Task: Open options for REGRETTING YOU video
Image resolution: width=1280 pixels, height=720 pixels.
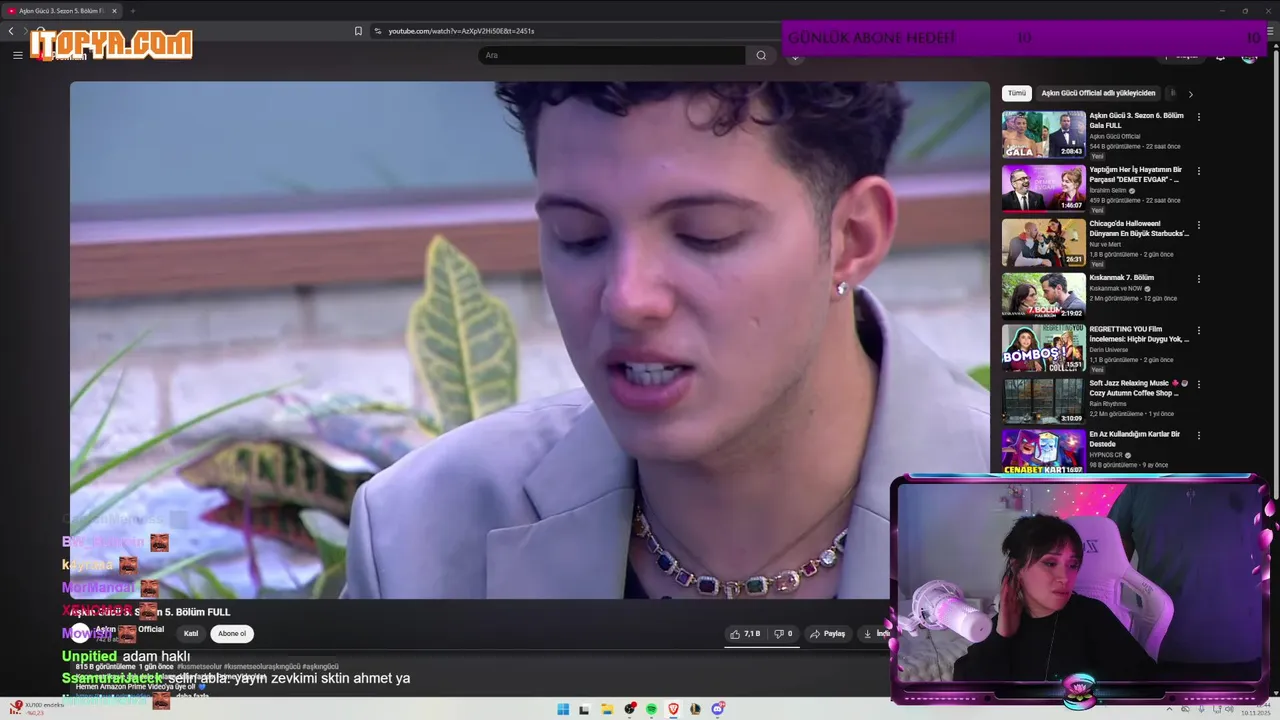Action: click(1198, 330)
